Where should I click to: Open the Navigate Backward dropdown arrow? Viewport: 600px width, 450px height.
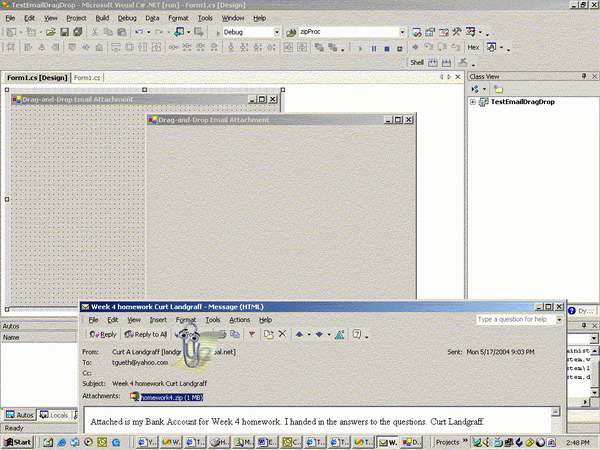tap(188, 33)
